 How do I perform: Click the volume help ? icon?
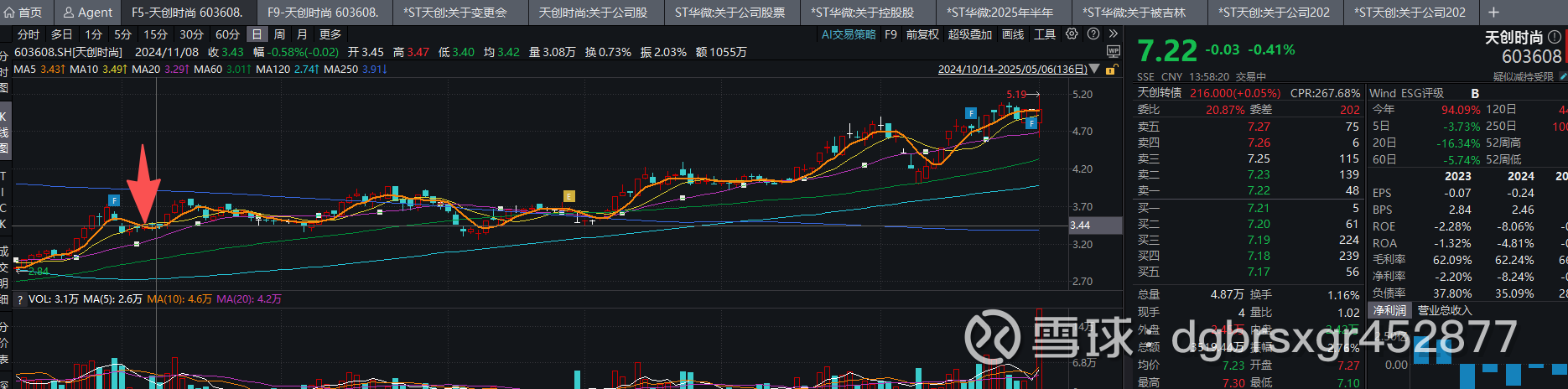point(20,299)
